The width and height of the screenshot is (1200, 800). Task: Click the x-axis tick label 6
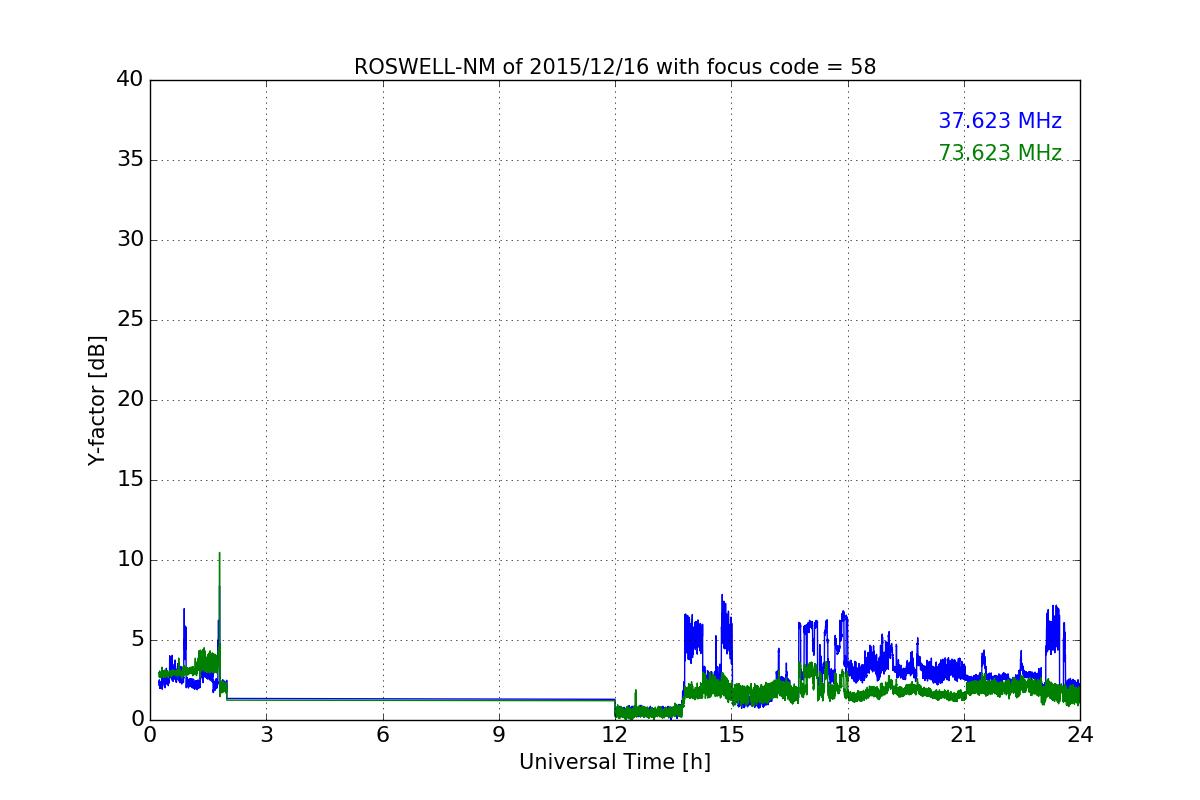(x=382, y=735)
